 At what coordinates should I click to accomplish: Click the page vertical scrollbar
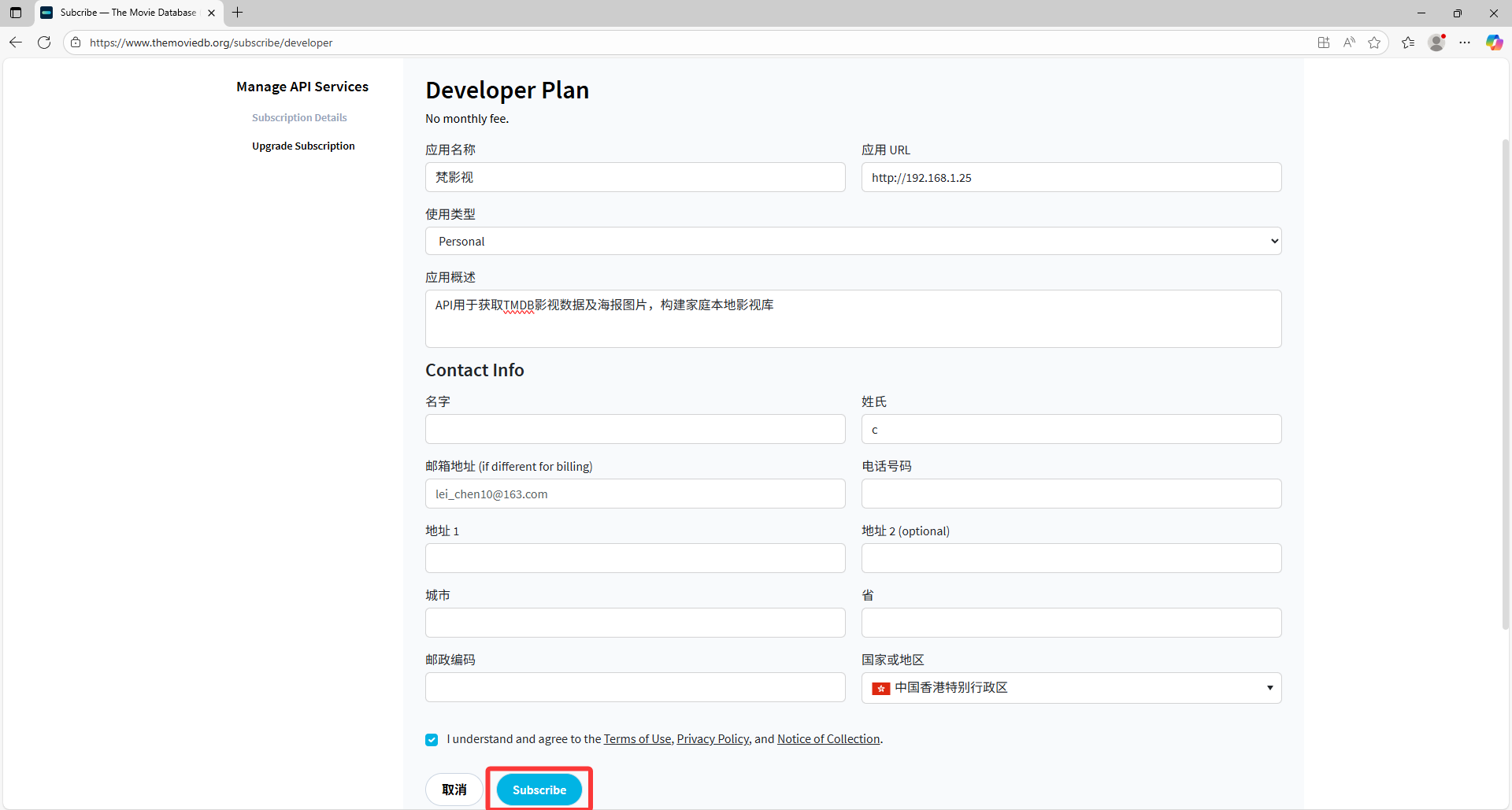(1506, 383)
